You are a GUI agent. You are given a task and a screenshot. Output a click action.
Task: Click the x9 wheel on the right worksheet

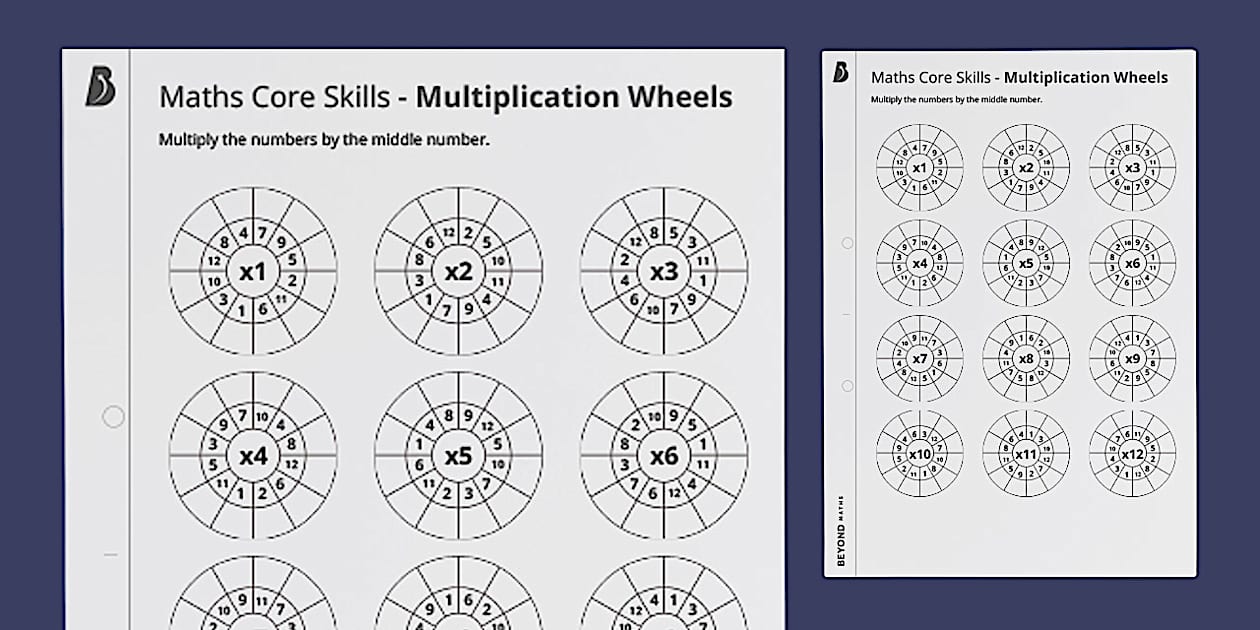pos(1134,360)
